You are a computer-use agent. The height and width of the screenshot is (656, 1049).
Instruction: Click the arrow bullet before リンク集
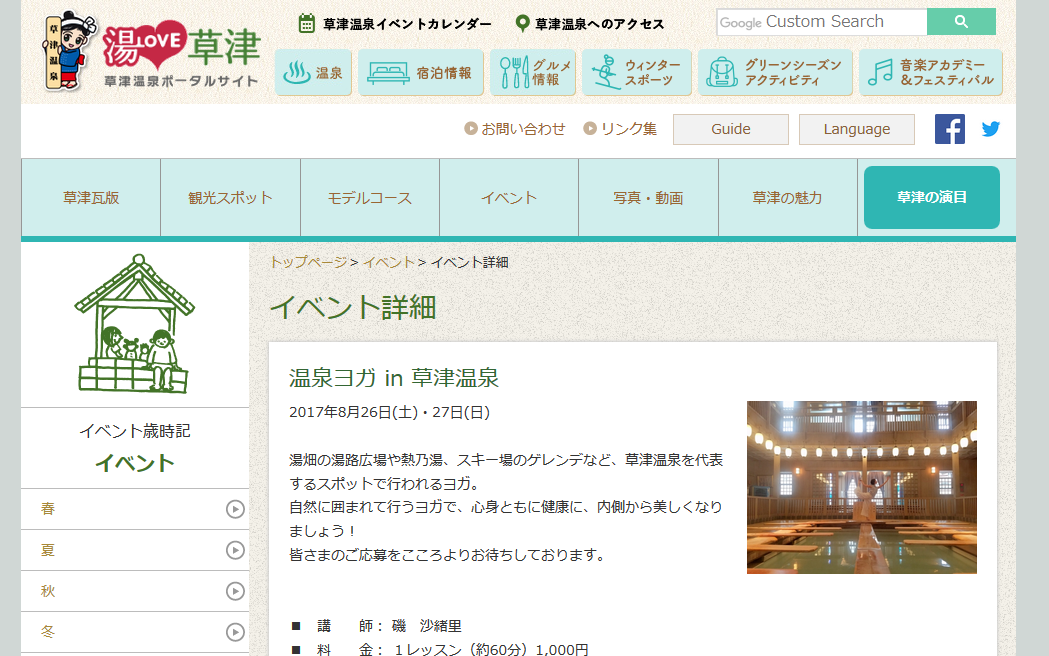tap(589, 128)
